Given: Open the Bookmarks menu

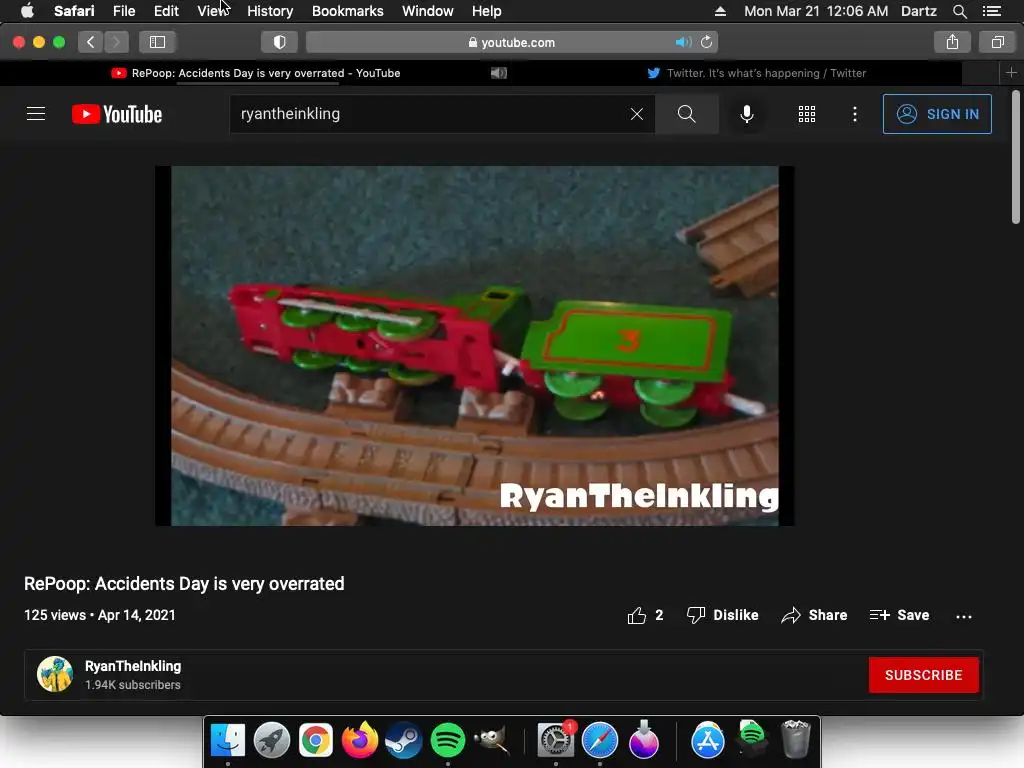Looking at the screenshot, I should coord(347,11).
